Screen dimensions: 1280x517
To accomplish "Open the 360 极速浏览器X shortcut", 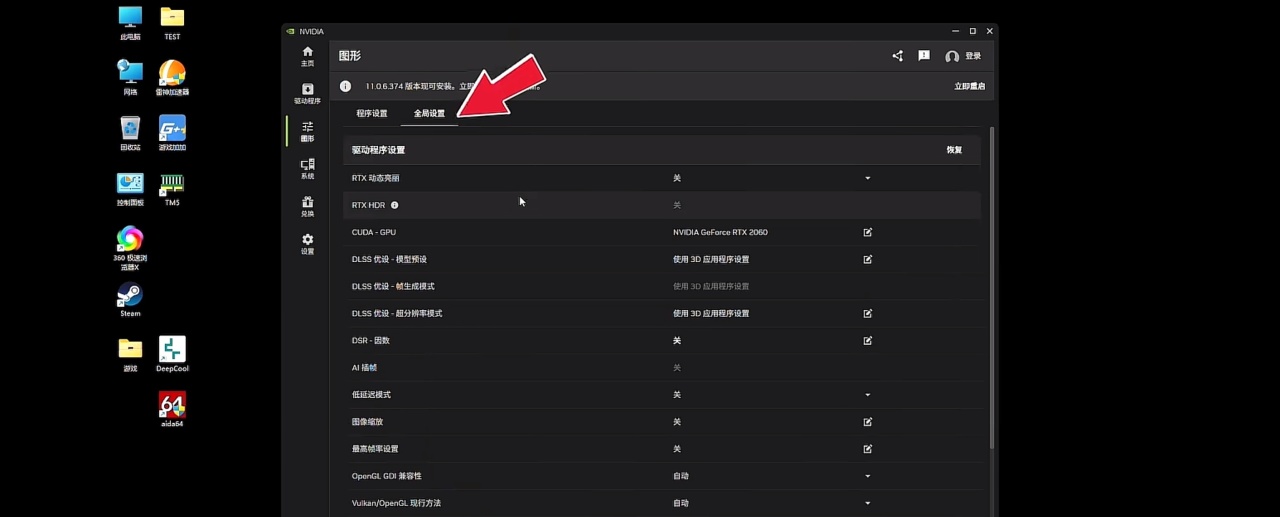I will [130, 248].
